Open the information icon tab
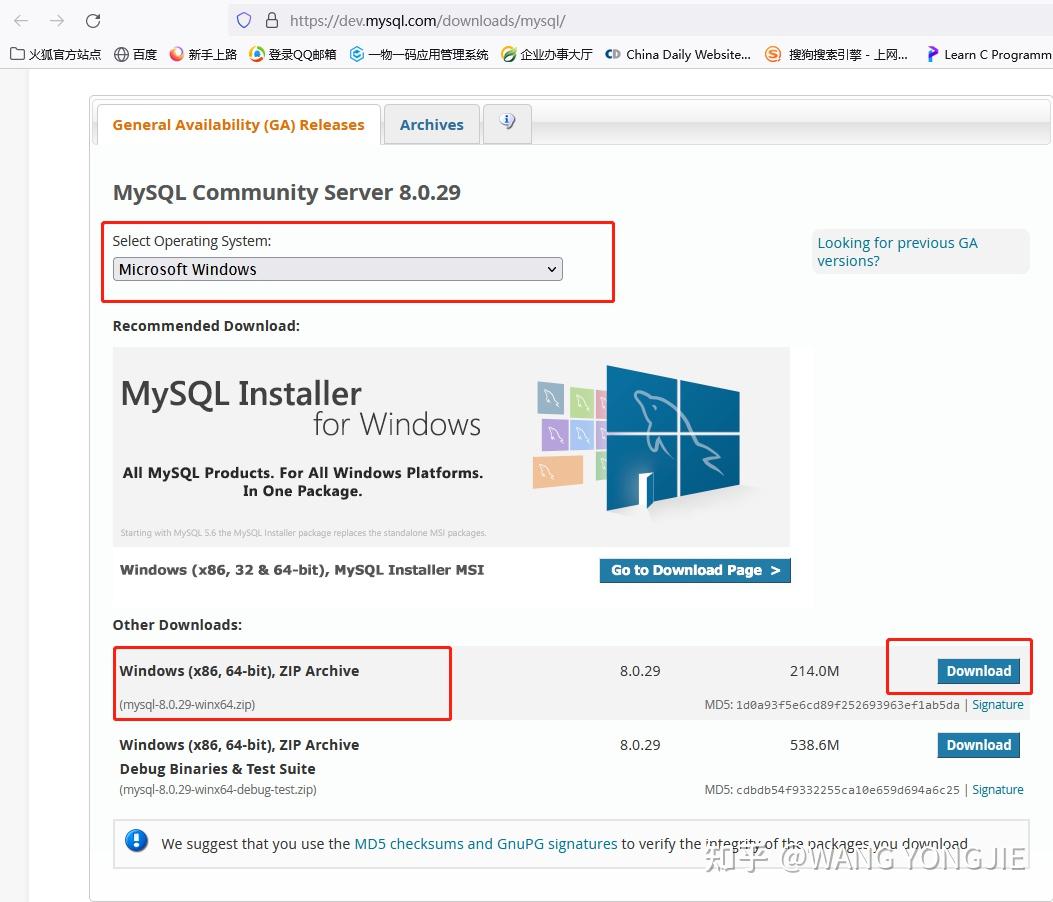The height and width of the screenshot is (902, 1053). point(507,124)
